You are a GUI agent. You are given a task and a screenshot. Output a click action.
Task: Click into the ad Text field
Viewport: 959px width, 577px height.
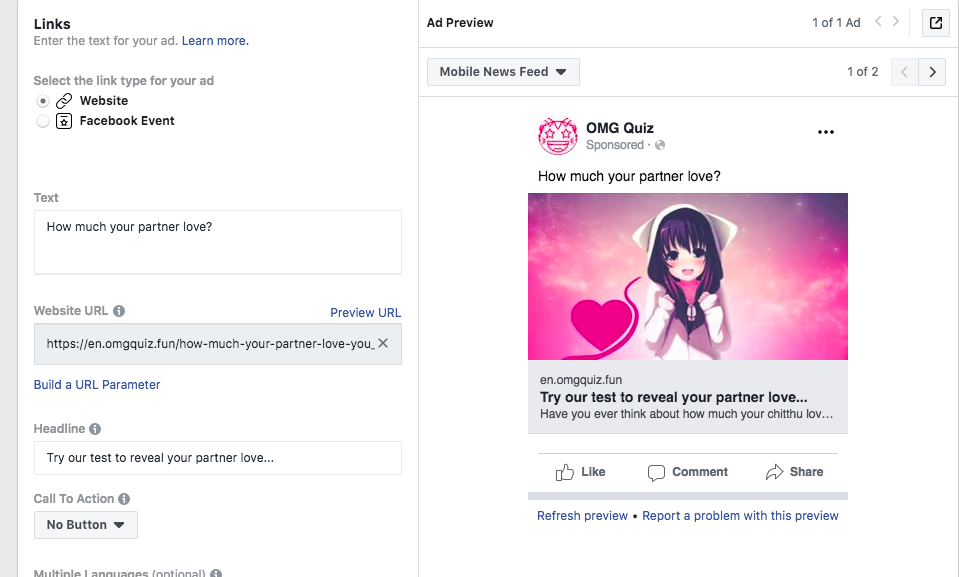tap(218, 242)
